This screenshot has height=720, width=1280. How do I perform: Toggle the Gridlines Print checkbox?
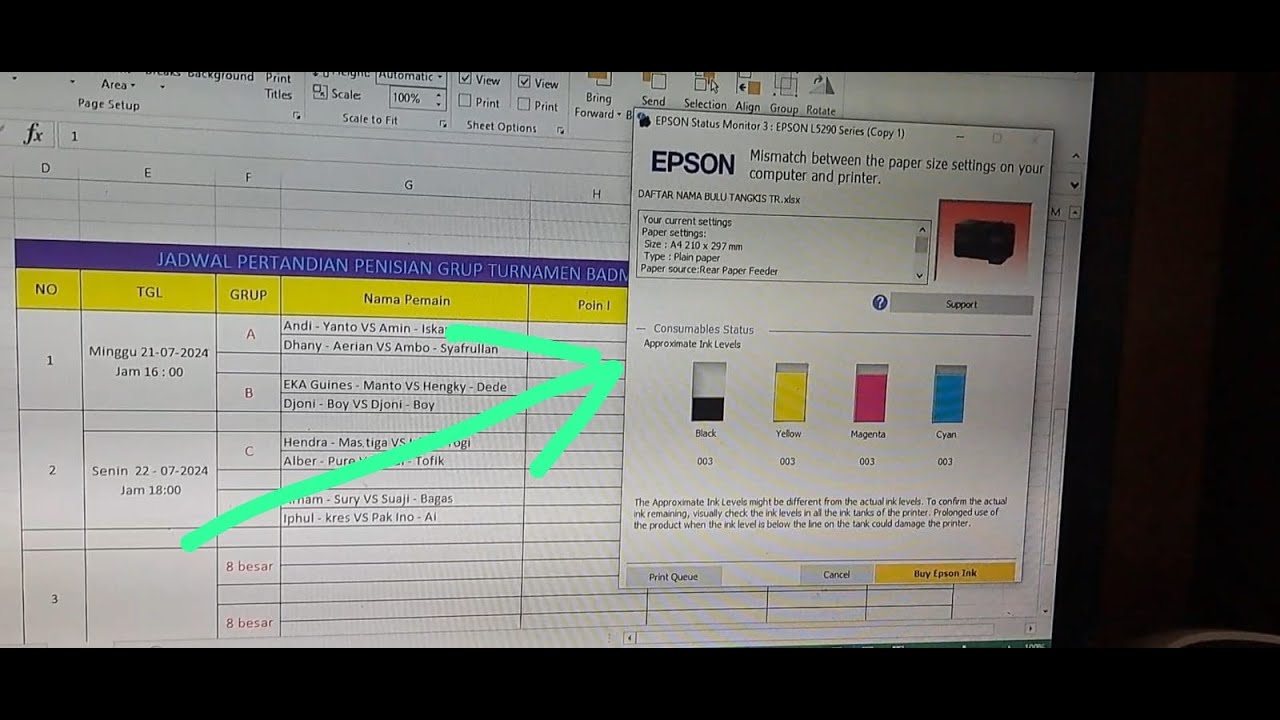click(465, 102)
